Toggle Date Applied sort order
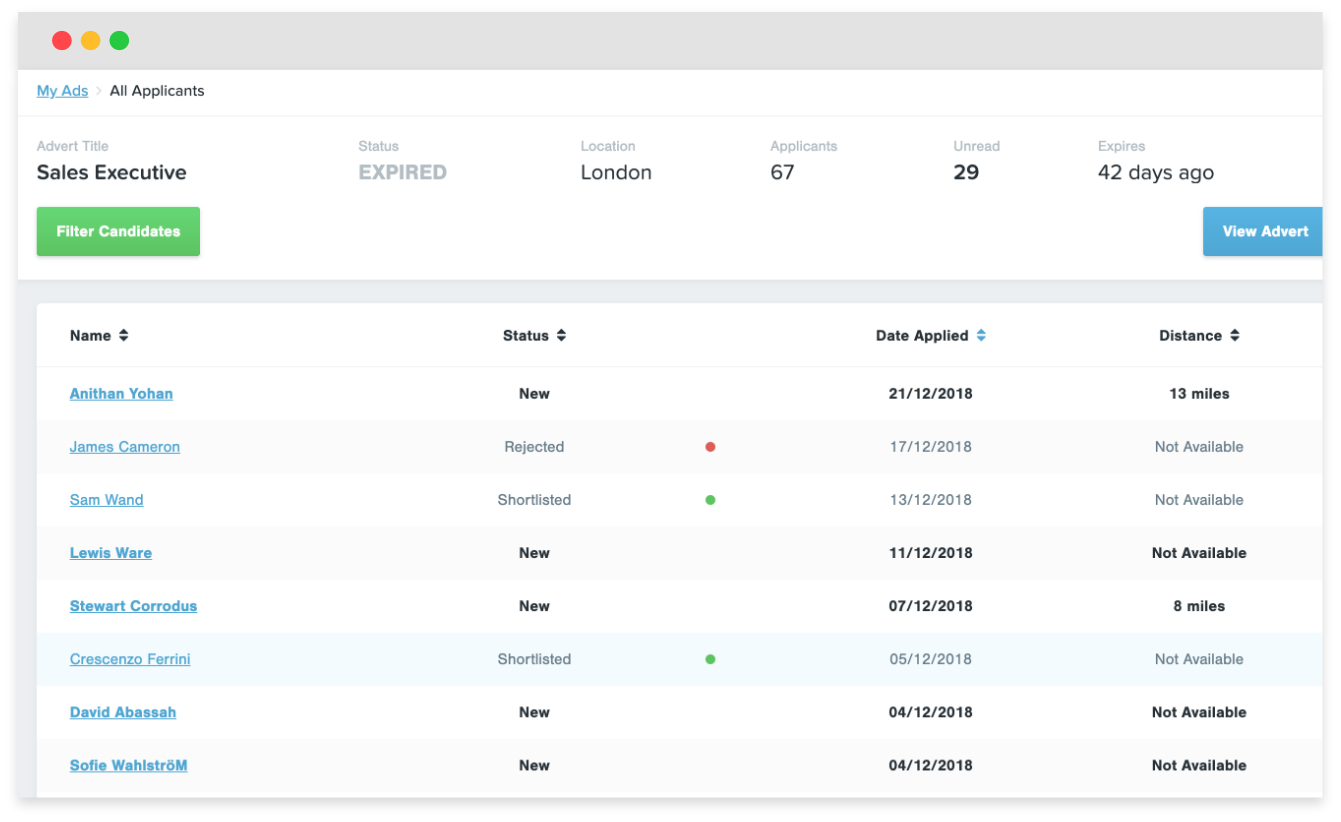This screenshot has width=1341, height=822. pos(981,336)
